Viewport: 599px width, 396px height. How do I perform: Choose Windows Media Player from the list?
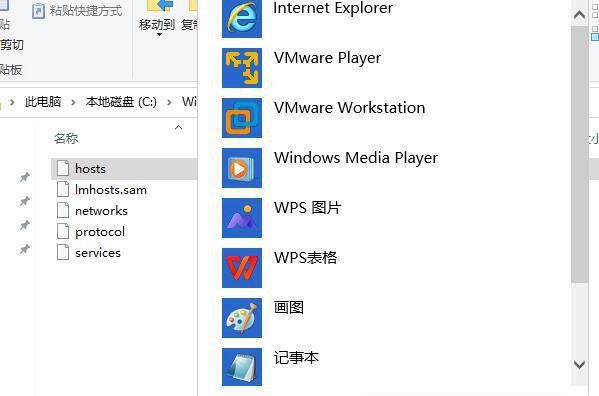coord(356,158)
